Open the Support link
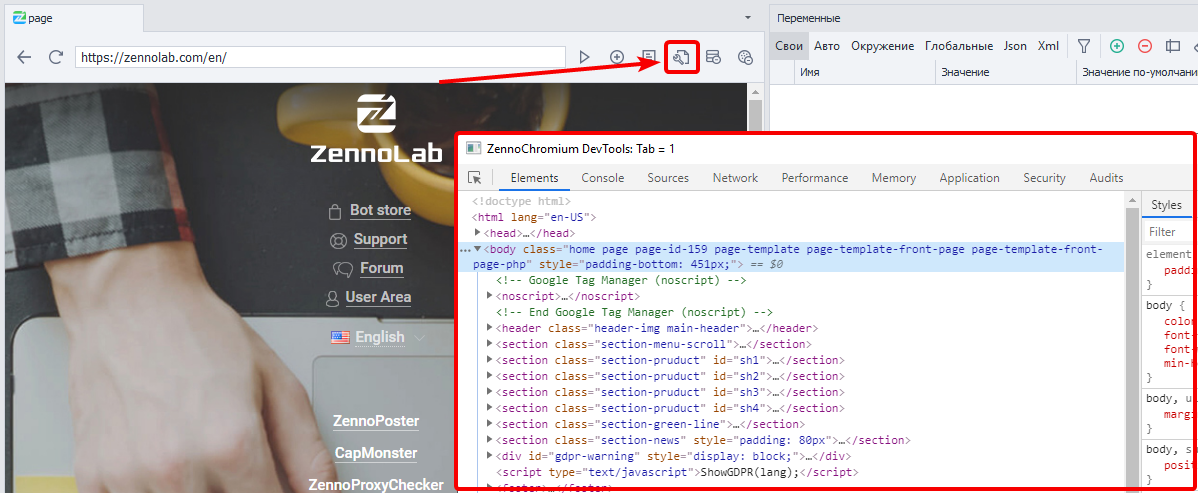The width and height of the screenshot is (1198, 493). tap(380, 239)
